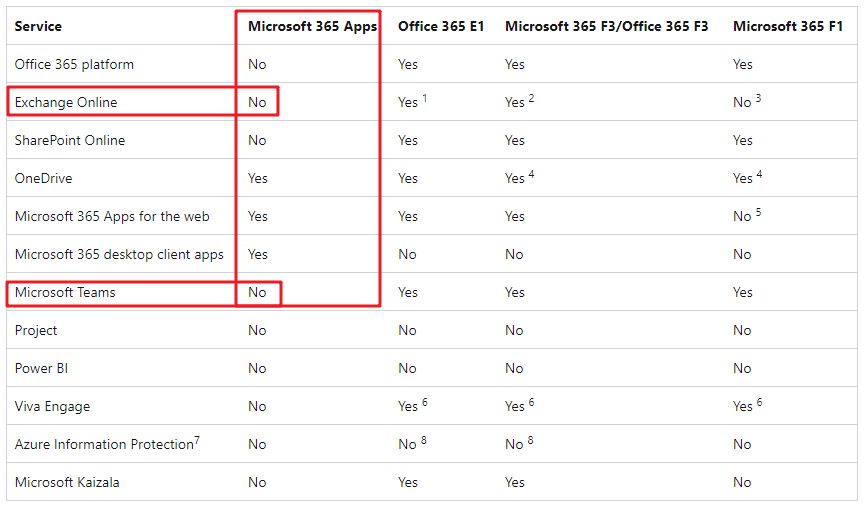Click No 5 for Apps for the web under F1
Viewport: 868px width, 510px height.
[x=747, y=215]
